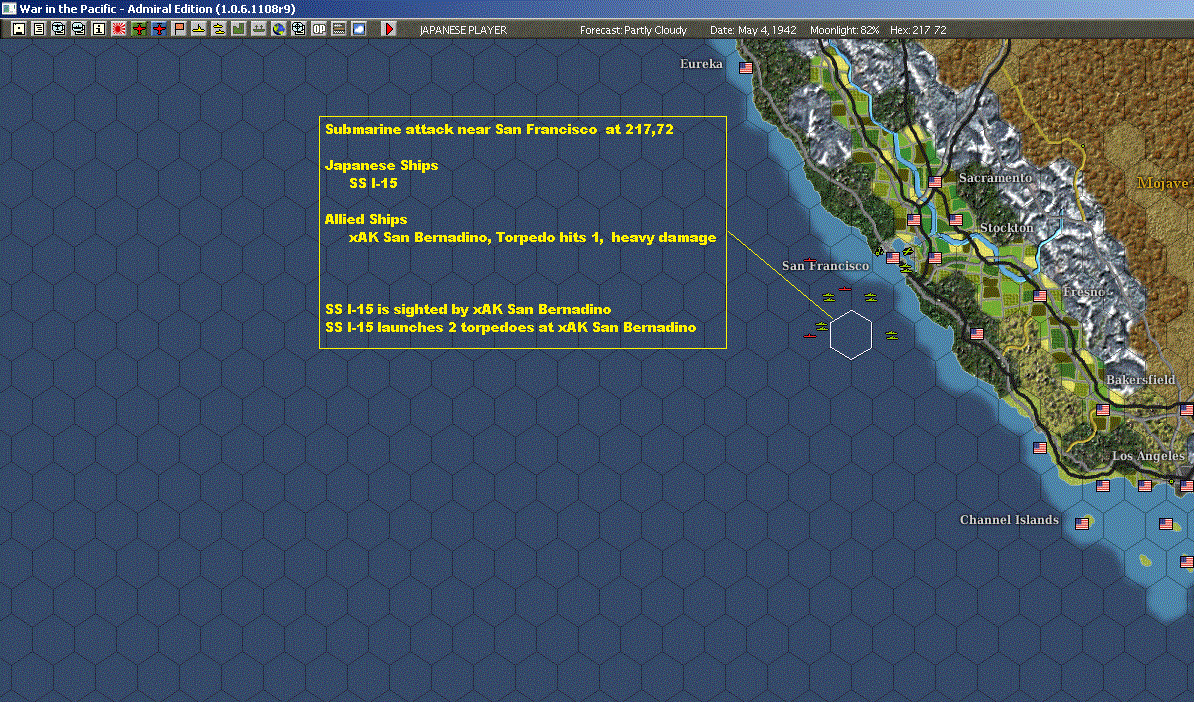Click 'Submarine attack near San Francisco' heading
The image size is (1194, 702).
tap(499, 129)
